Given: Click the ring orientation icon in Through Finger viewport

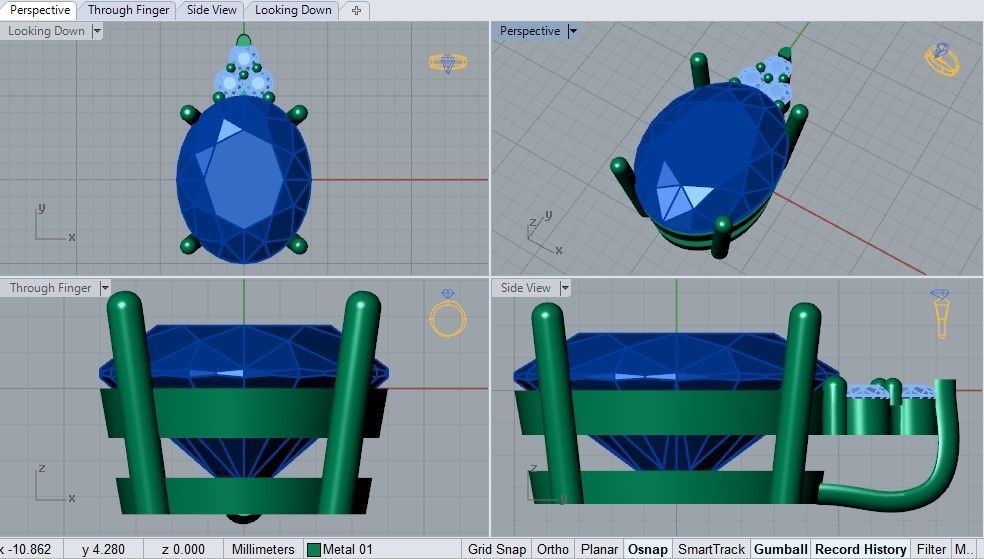Looking at the screenshot, I should point(447,314).
